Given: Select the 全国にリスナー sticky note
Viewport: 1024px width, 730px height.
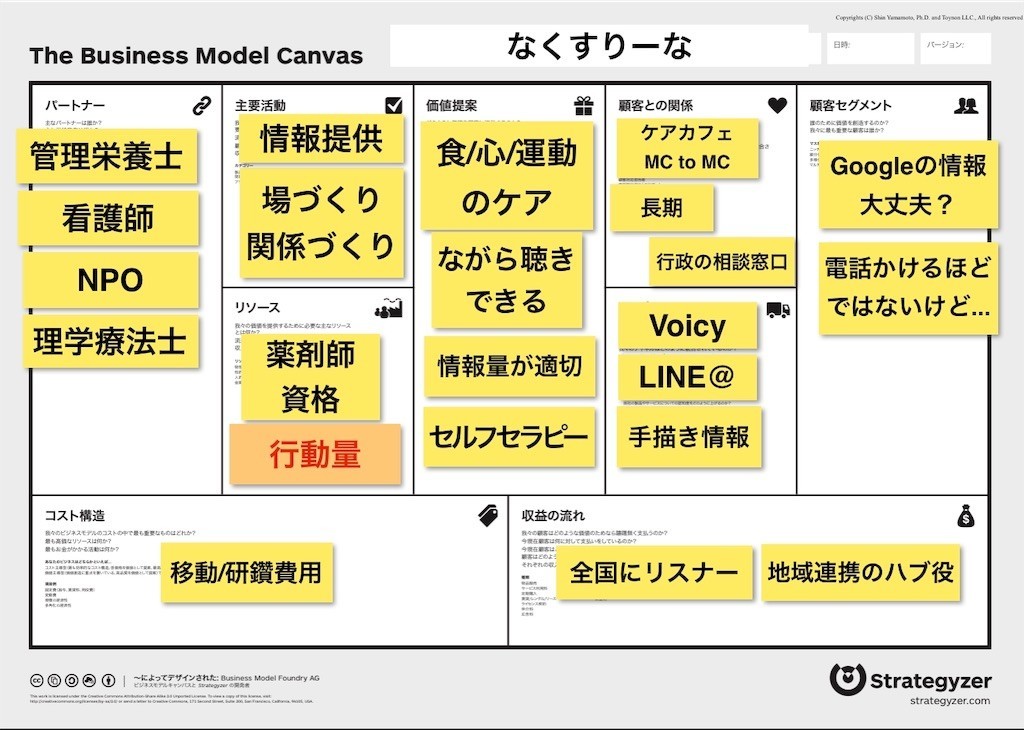Looking at the screenshot, I should (x=654, y=573).
